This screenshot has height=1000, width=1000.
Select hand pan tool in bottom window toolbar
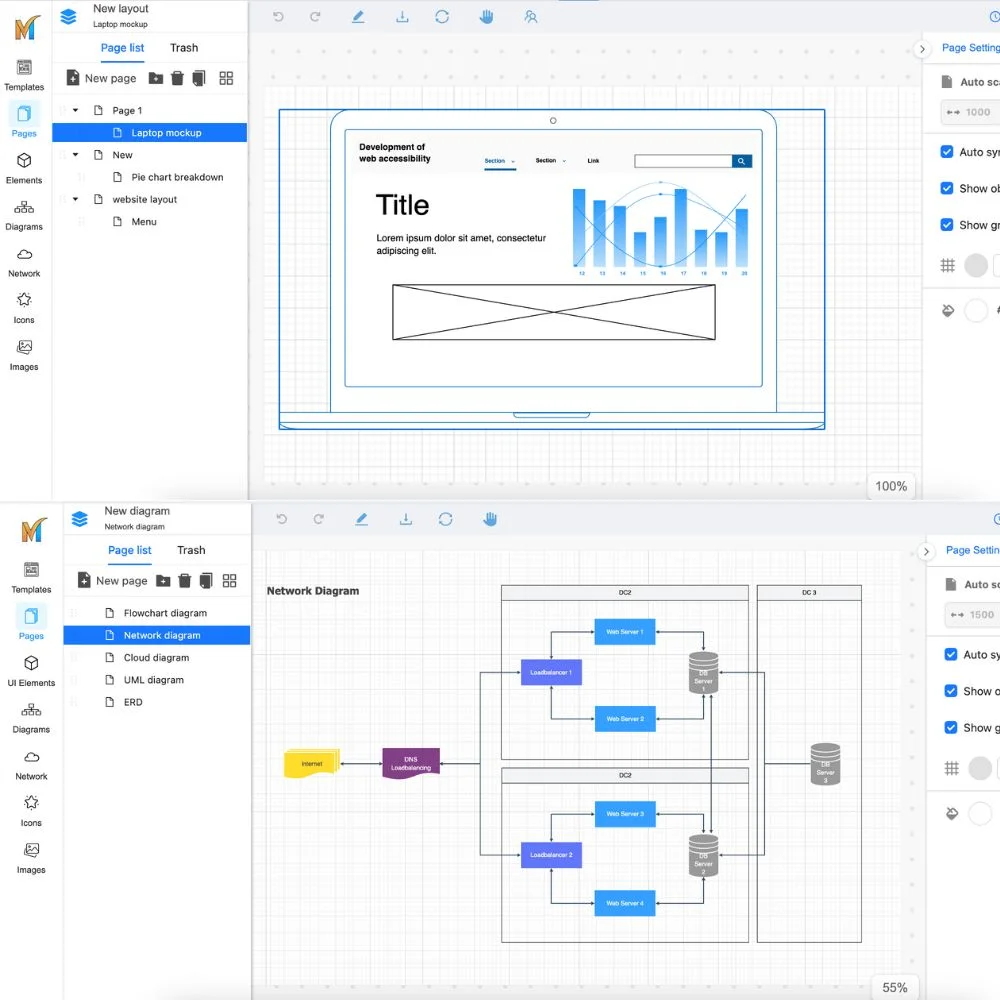490,519
